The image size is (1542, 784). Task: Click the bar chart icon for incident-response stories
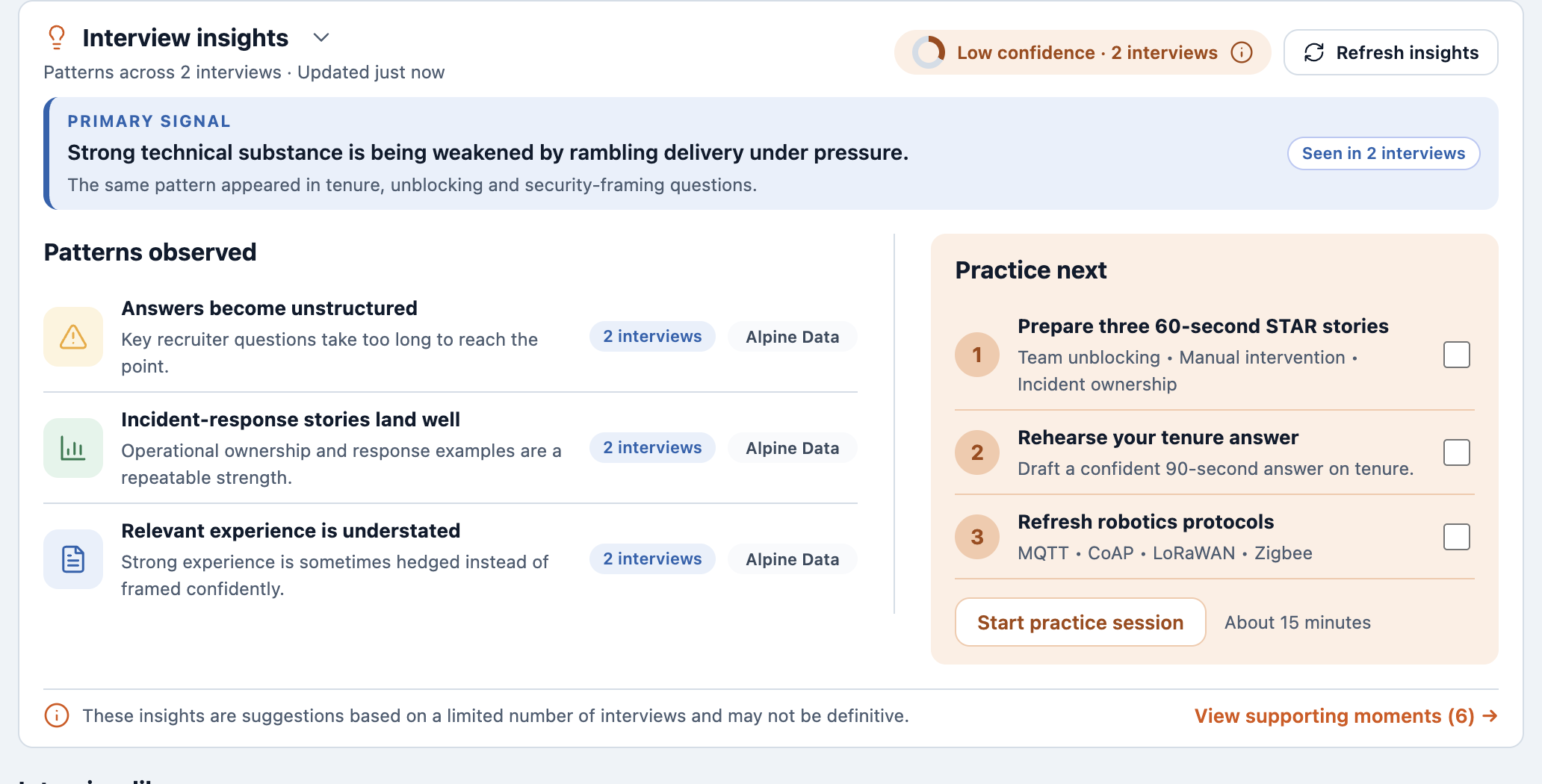[73, 448]
